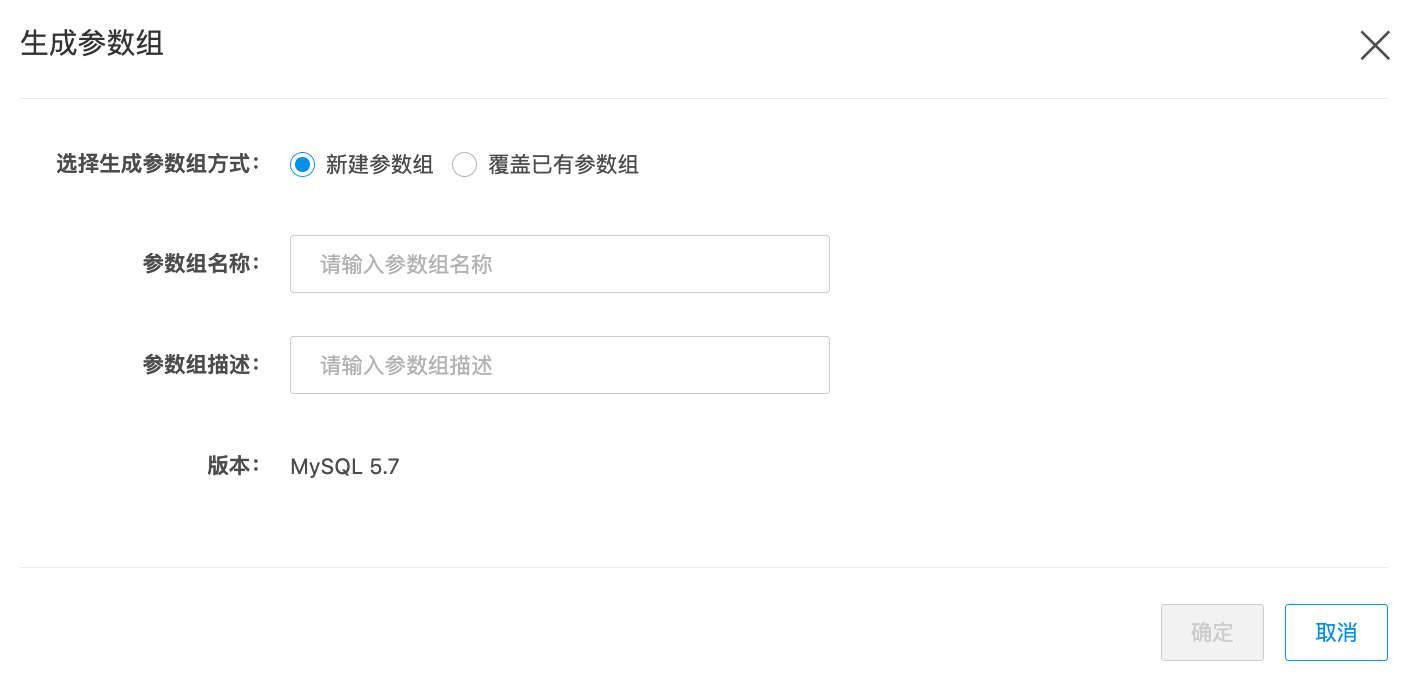Click the 参数组描述 field label
Image resolution: width=1406 pixels, height=686 pixels.
[x=200, y=365]
